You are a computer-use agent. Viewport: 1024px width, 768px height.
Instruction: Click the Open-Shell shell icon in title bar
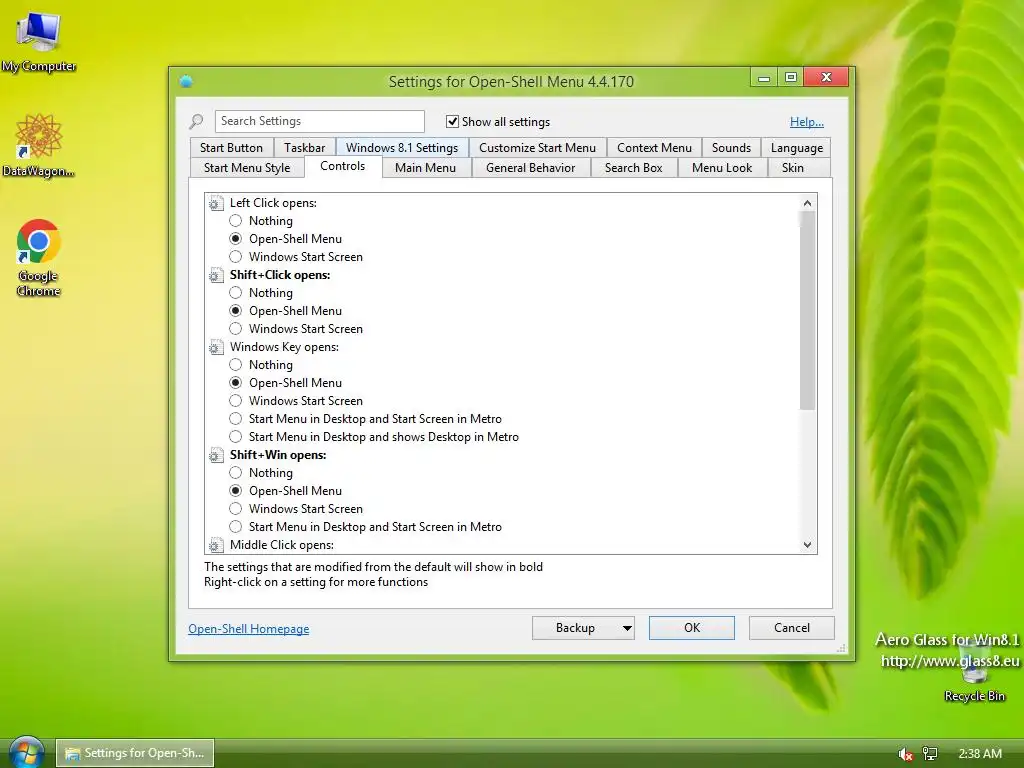[186, 81]
